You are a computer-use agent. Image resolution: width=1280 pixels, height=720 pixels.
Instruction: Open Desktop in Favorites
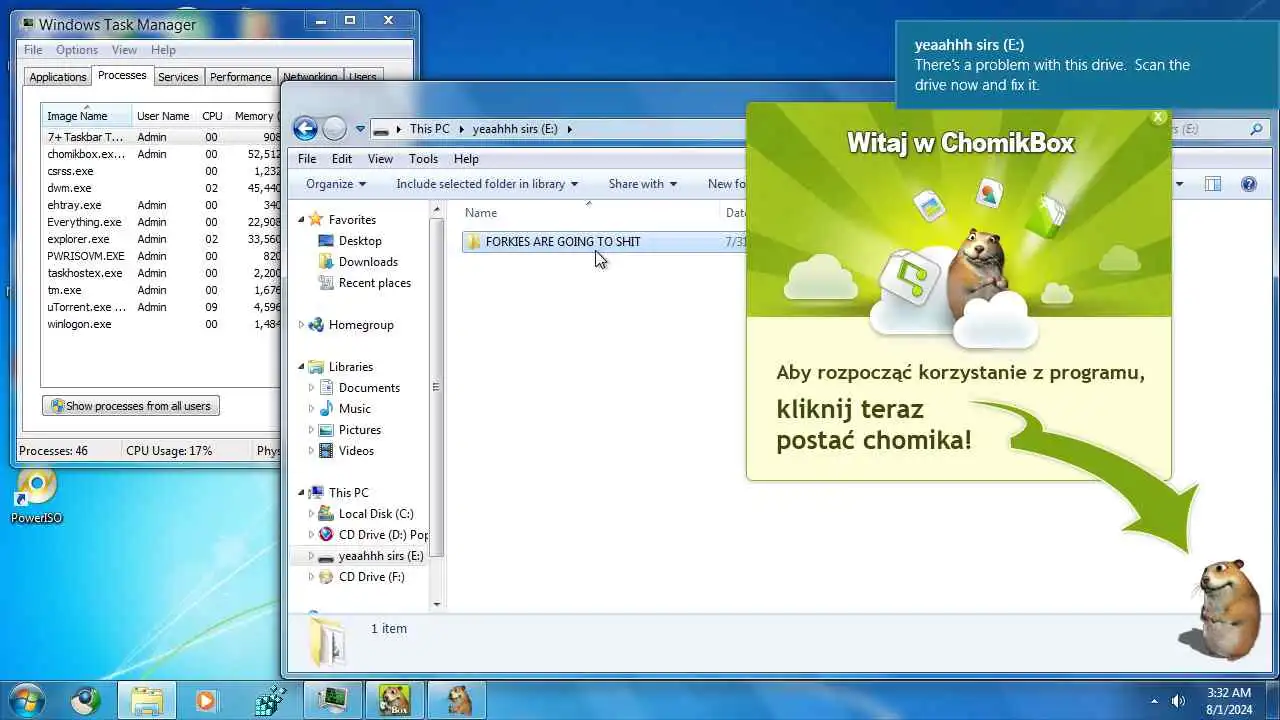[x=360, y=241]
